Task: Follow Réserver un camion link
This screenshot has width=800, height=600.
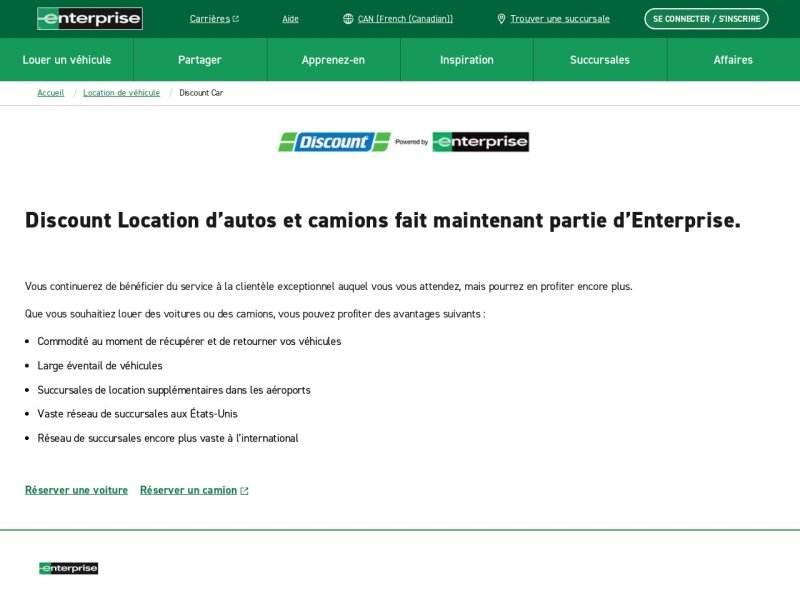Action: (188, 490)
